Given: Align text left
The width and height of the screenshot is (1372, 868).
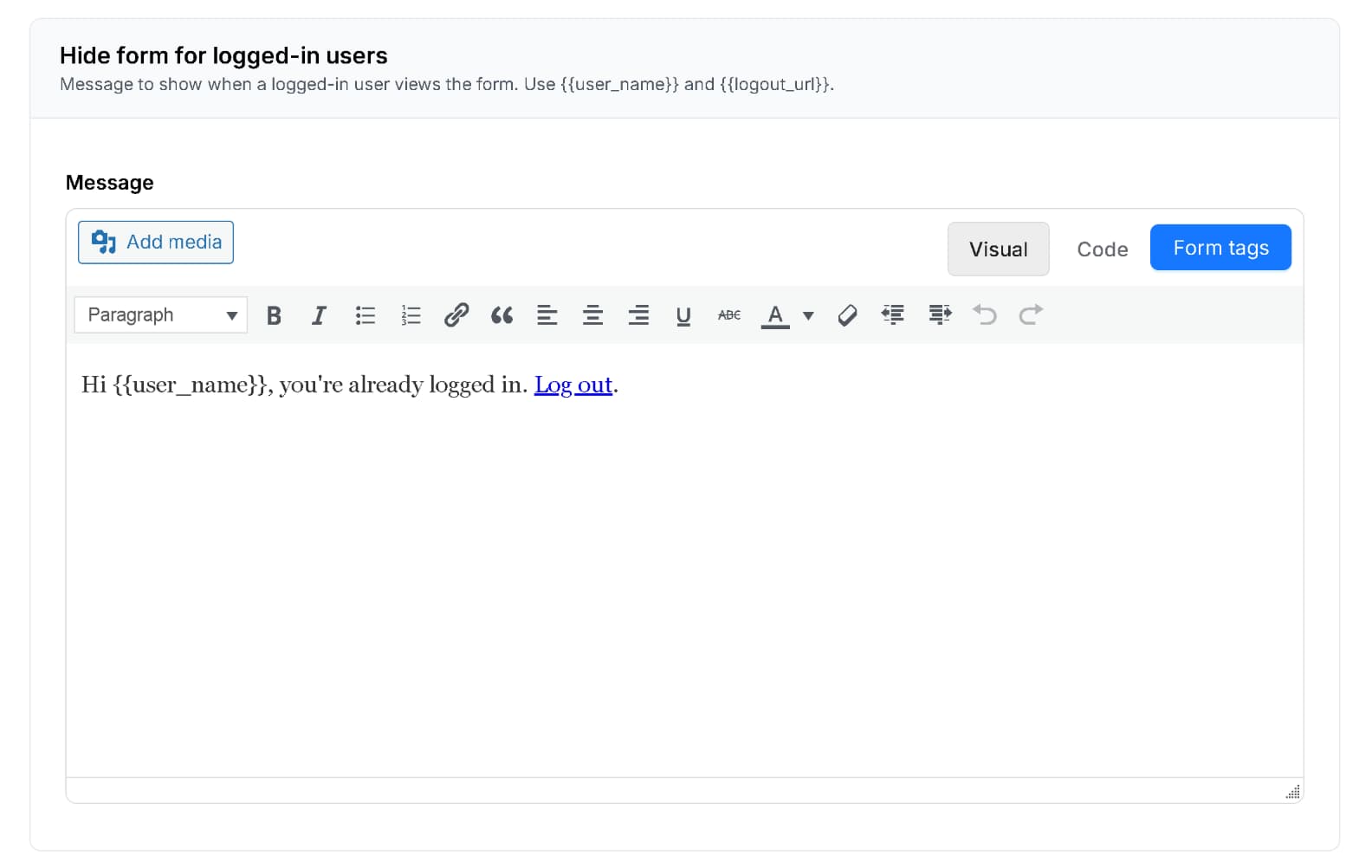Looking at the screenshot, I should click(547, 315).
